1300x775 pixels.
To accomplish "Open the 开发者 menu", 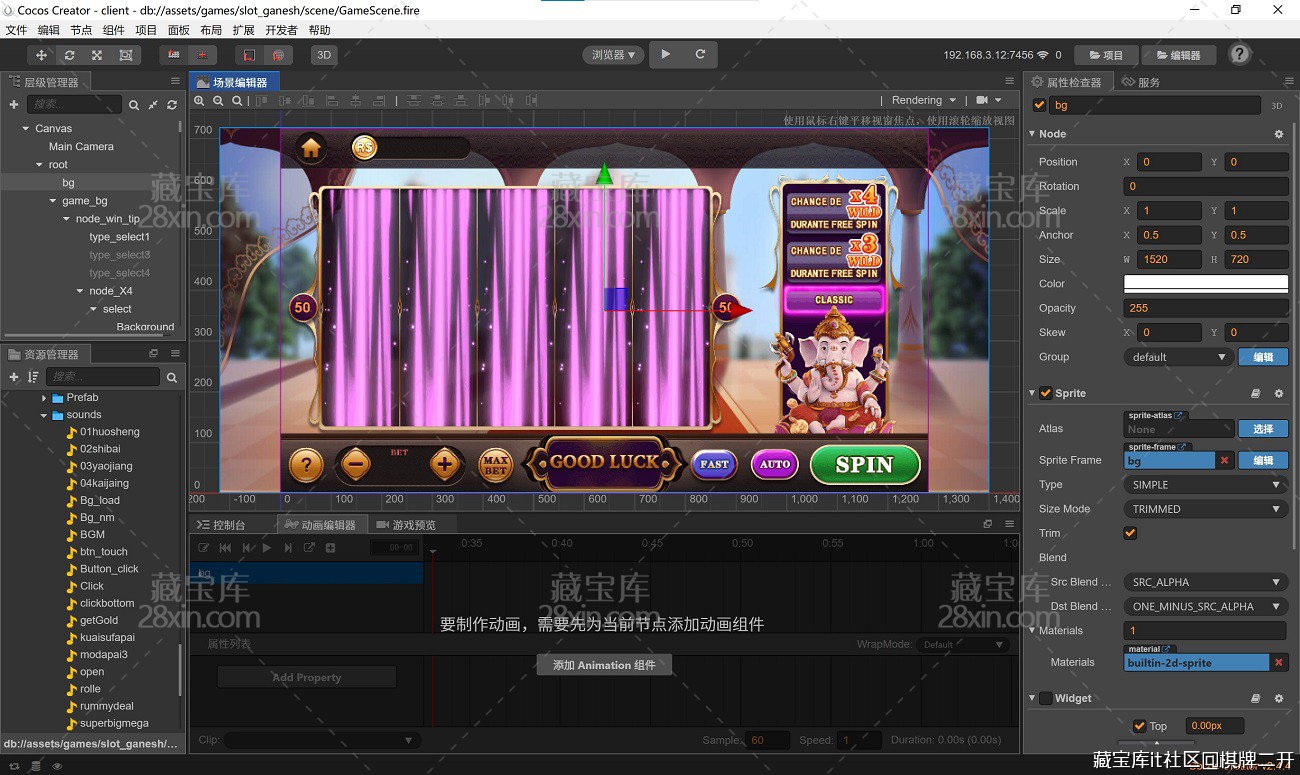I will pyautogui.click(x=281, y=30).
